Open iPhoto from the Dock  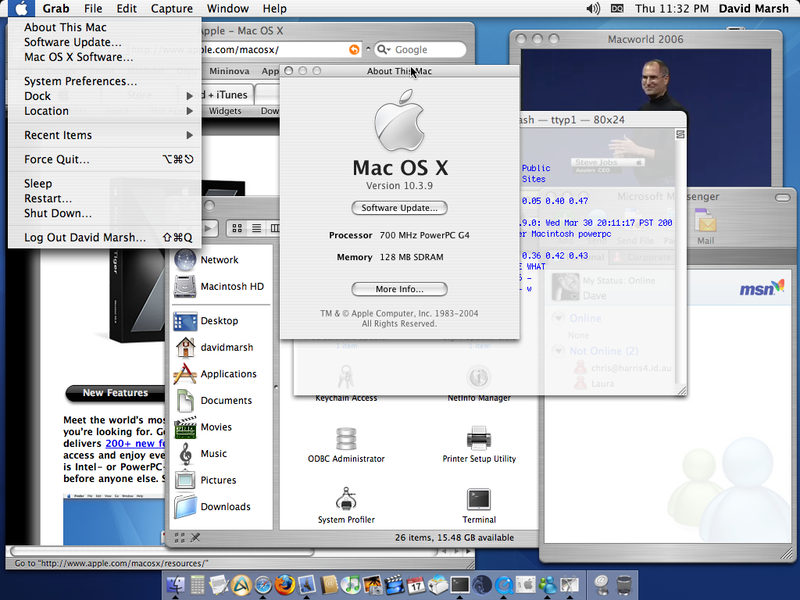pos(372,585)
